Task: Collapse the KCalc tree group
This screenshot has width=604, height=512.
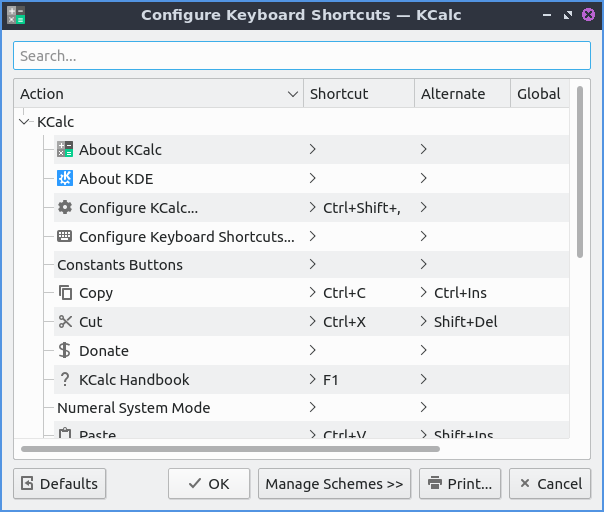Action: tap(24, 122)
